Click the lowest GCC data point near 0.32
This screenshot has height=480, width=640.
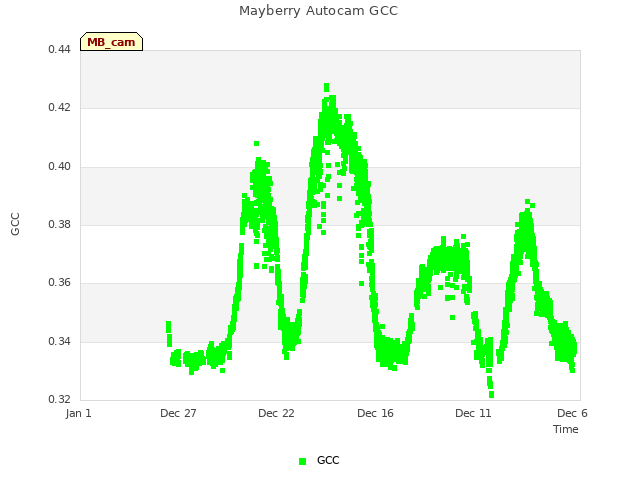(x=491, y=395)
